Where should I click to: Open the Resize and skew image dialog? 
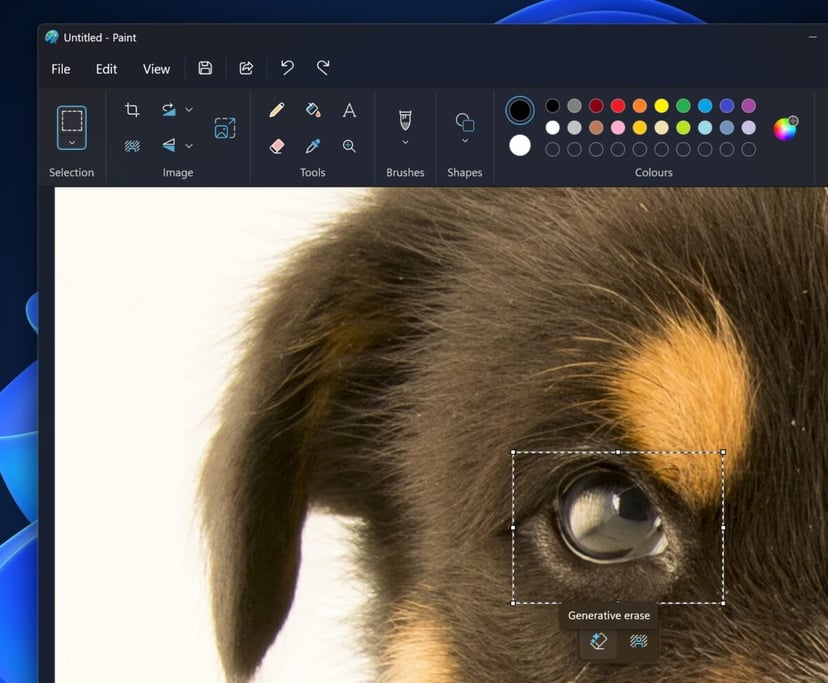224,125
